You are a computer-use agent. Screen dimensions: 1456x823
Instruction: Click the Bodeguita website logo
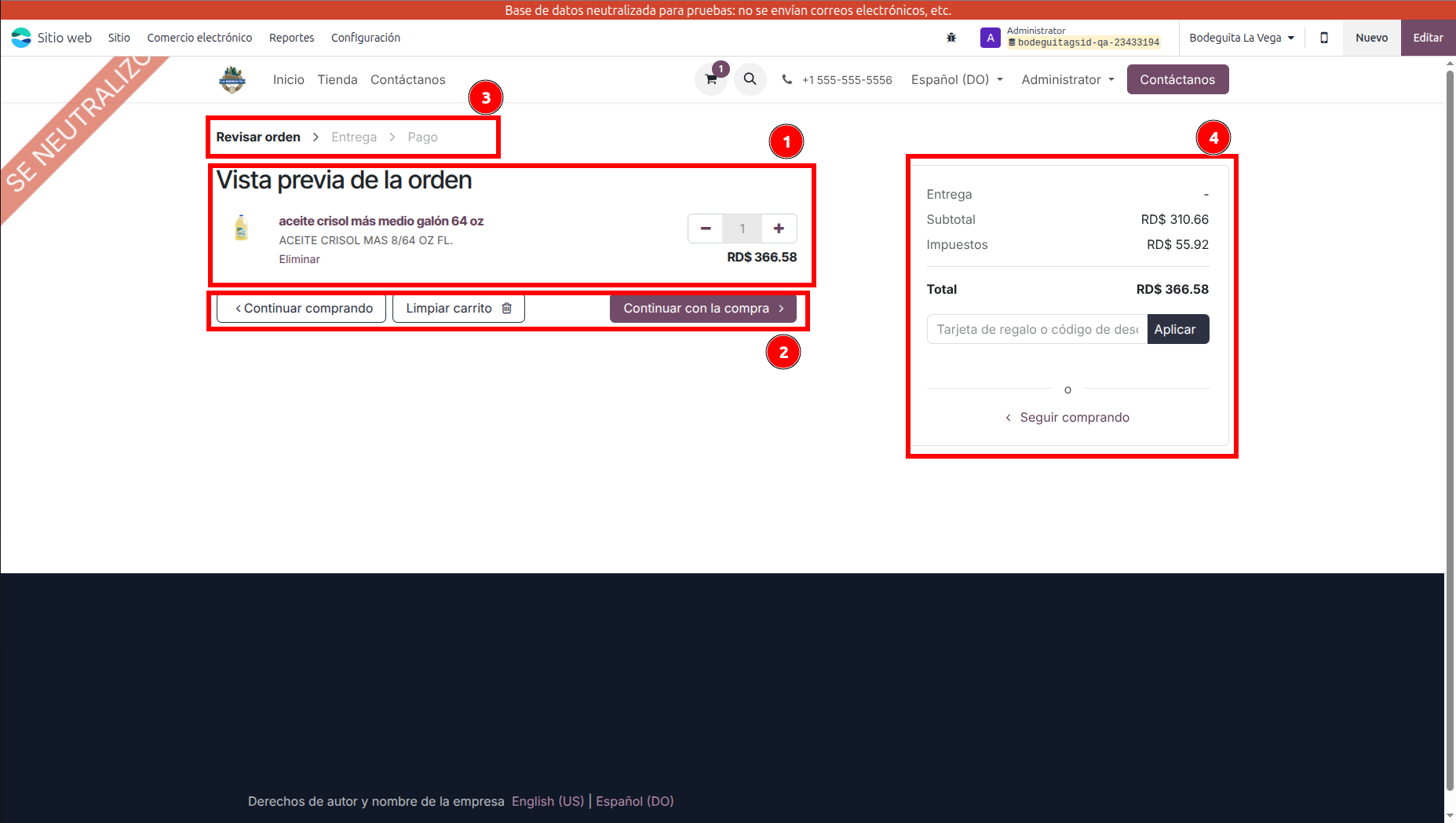click(232, 79)
